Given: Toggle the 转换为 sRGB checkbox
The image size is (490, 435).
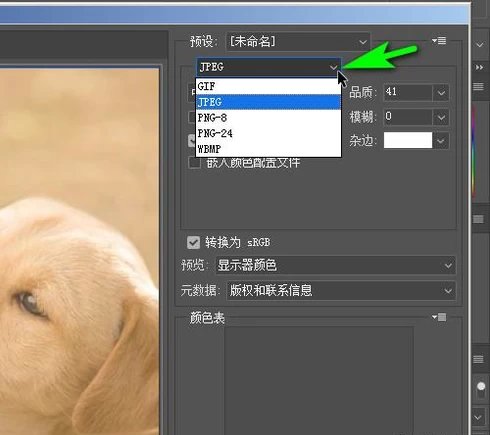Looking at the screenshot, I should coord(193,242).
